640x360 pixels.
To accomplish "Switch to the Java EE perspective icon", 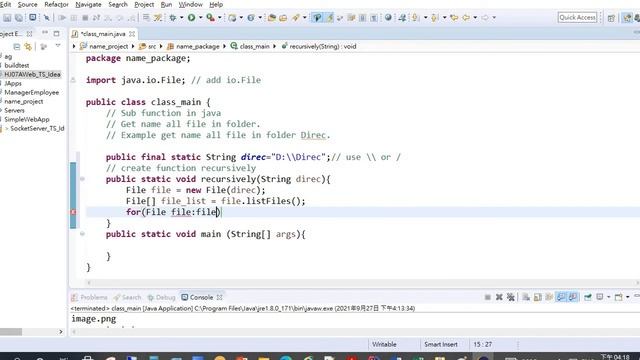I will click(x=627, y=18).
